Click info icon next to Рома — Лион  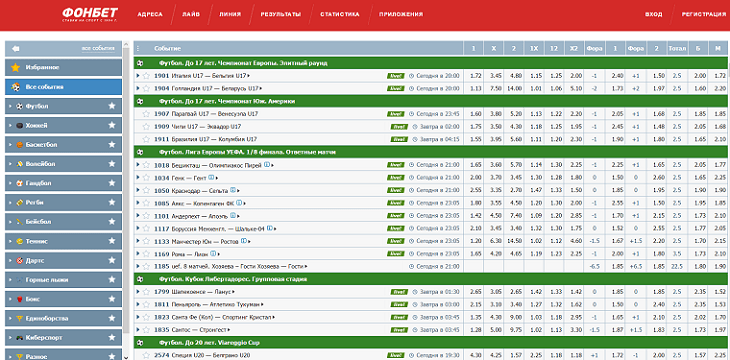[212, 254]
